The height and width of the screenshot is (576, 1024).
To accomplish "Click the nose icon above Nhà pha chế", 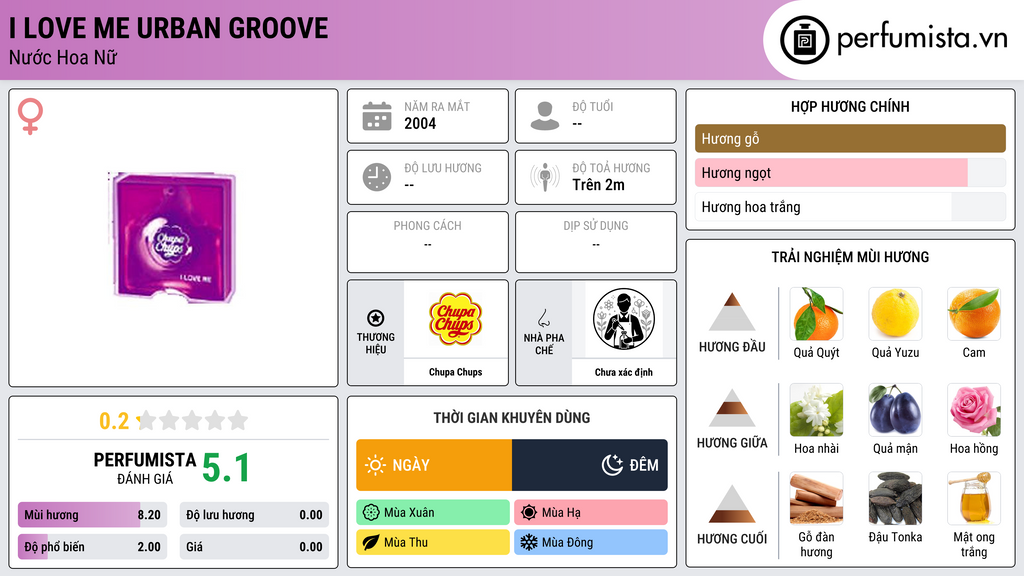I will [543, 318].
